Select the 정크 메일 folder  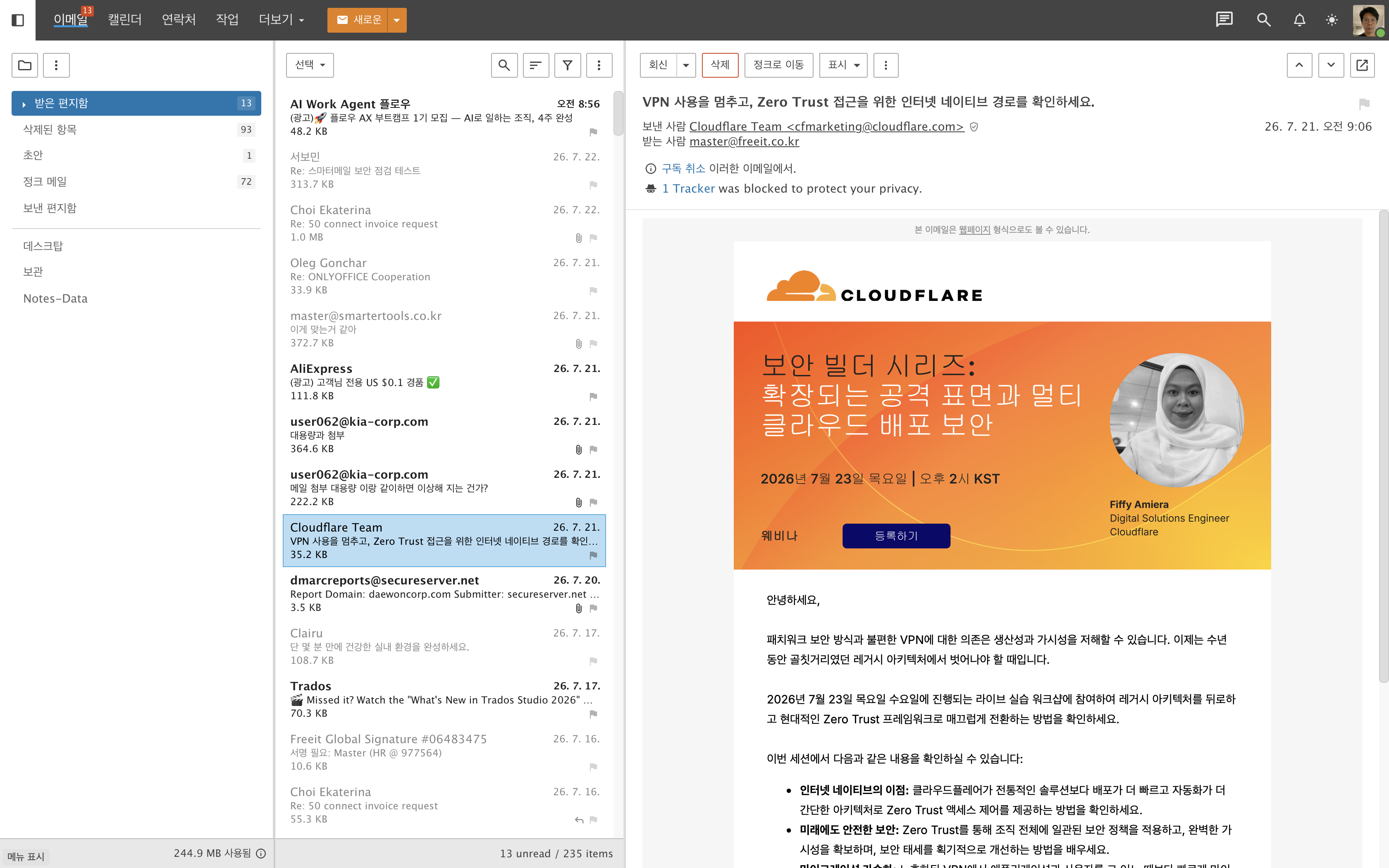(x=136, y=182)
